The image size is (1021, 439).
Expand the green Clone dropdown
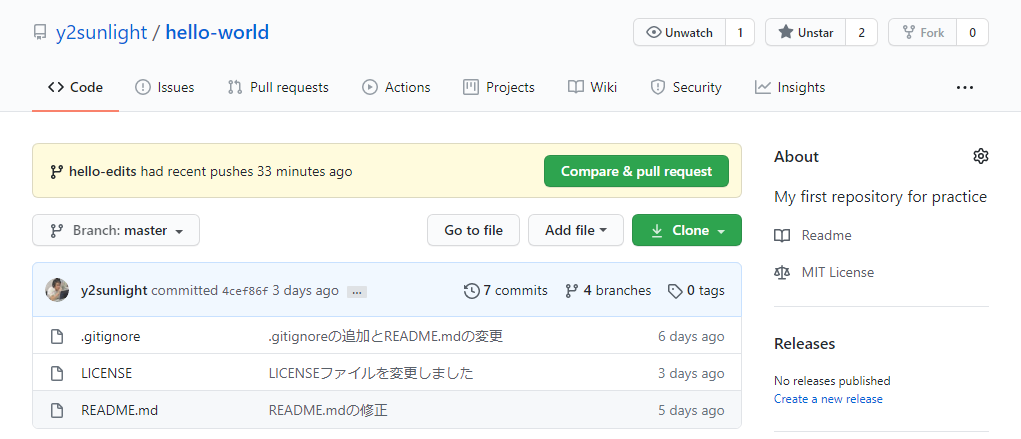[687, 230]
